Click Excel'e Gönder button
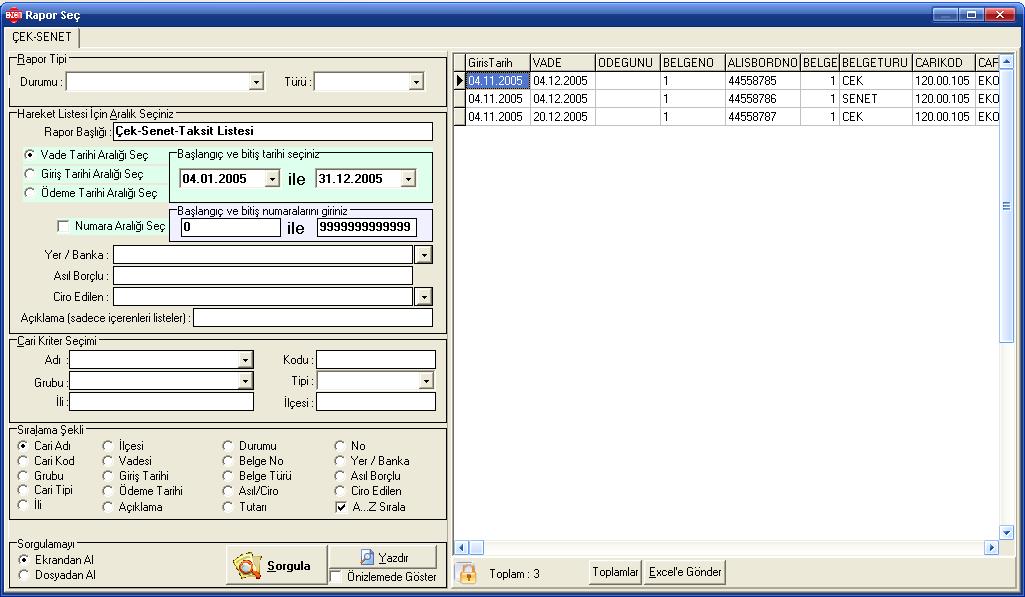Screen dimensions: 1025x597 pyautogui.click(x=685, y=572)
